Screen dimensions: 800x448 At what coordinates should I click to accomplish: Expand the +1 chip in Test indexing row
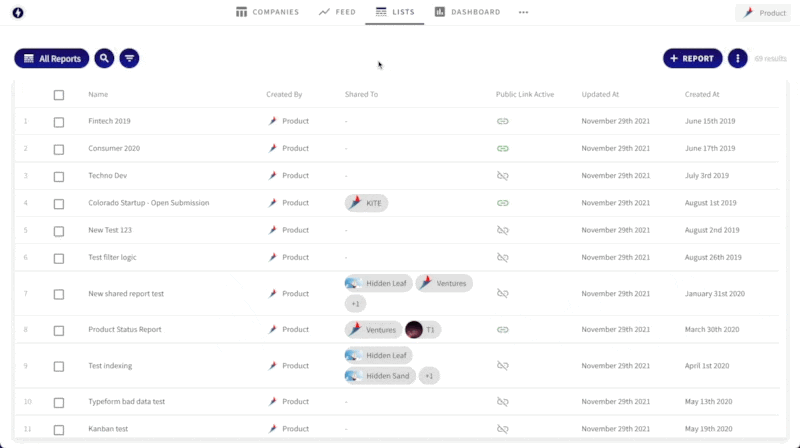[x=428, y=376]
